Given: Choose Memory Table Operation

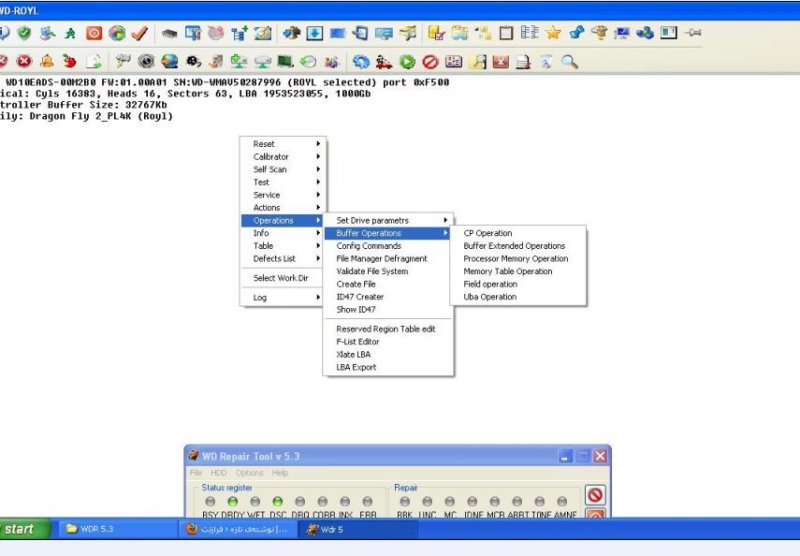Looking at the screenshot, I should 518,271.
